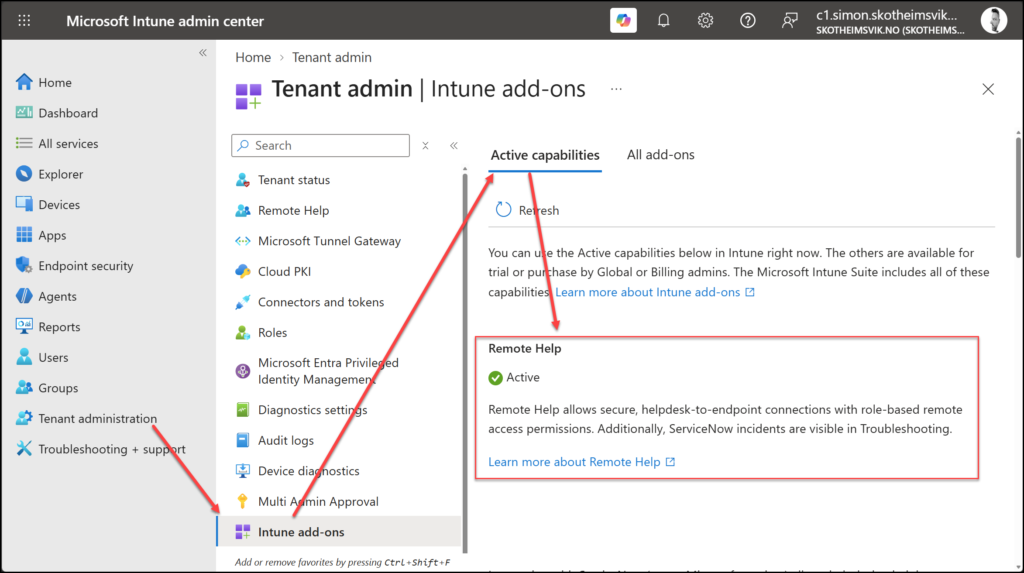Click the Diagnostics settings icon
Image resolution: width=1024 pixels, height=573 pixels.
click(242, 410)
